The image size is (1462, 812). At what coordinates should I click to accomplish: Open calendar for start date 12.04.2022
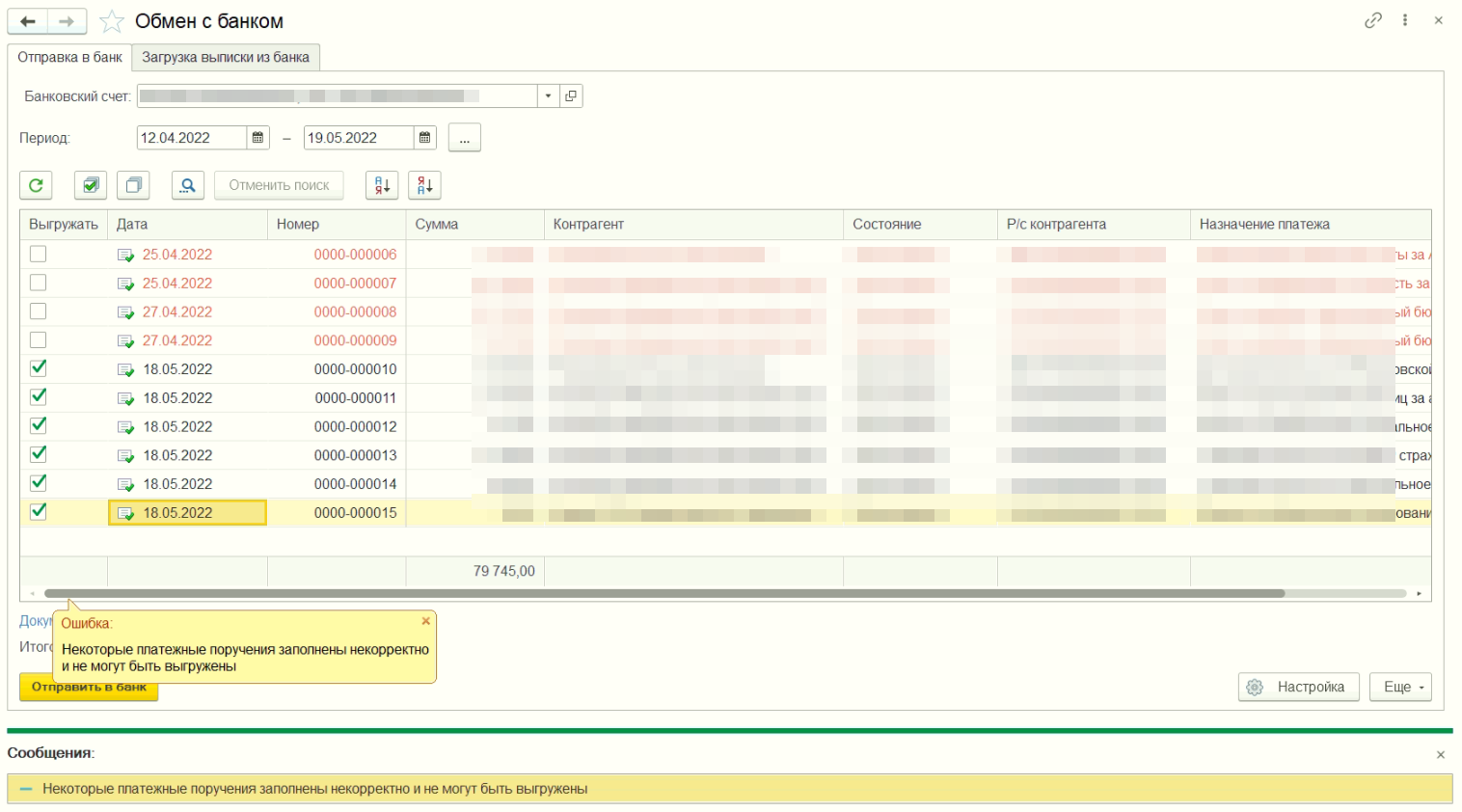[257, 138]
